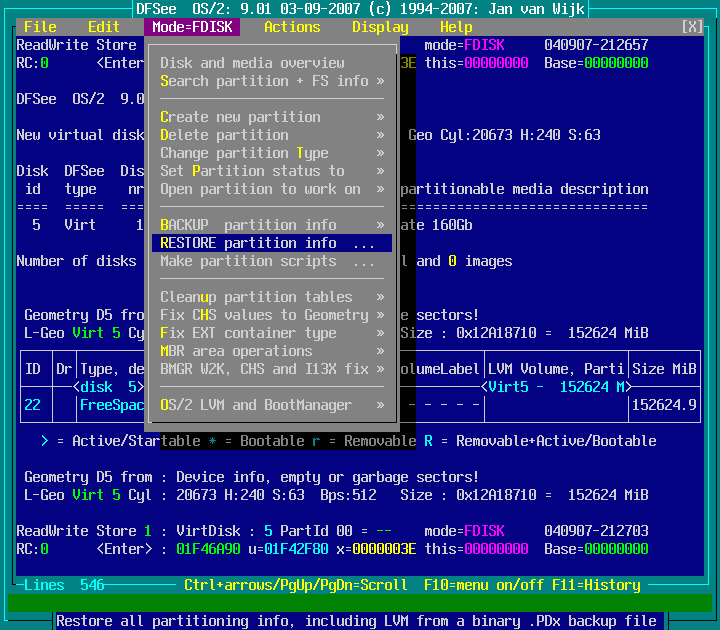Open the File menu

click(x=40, y=27)
